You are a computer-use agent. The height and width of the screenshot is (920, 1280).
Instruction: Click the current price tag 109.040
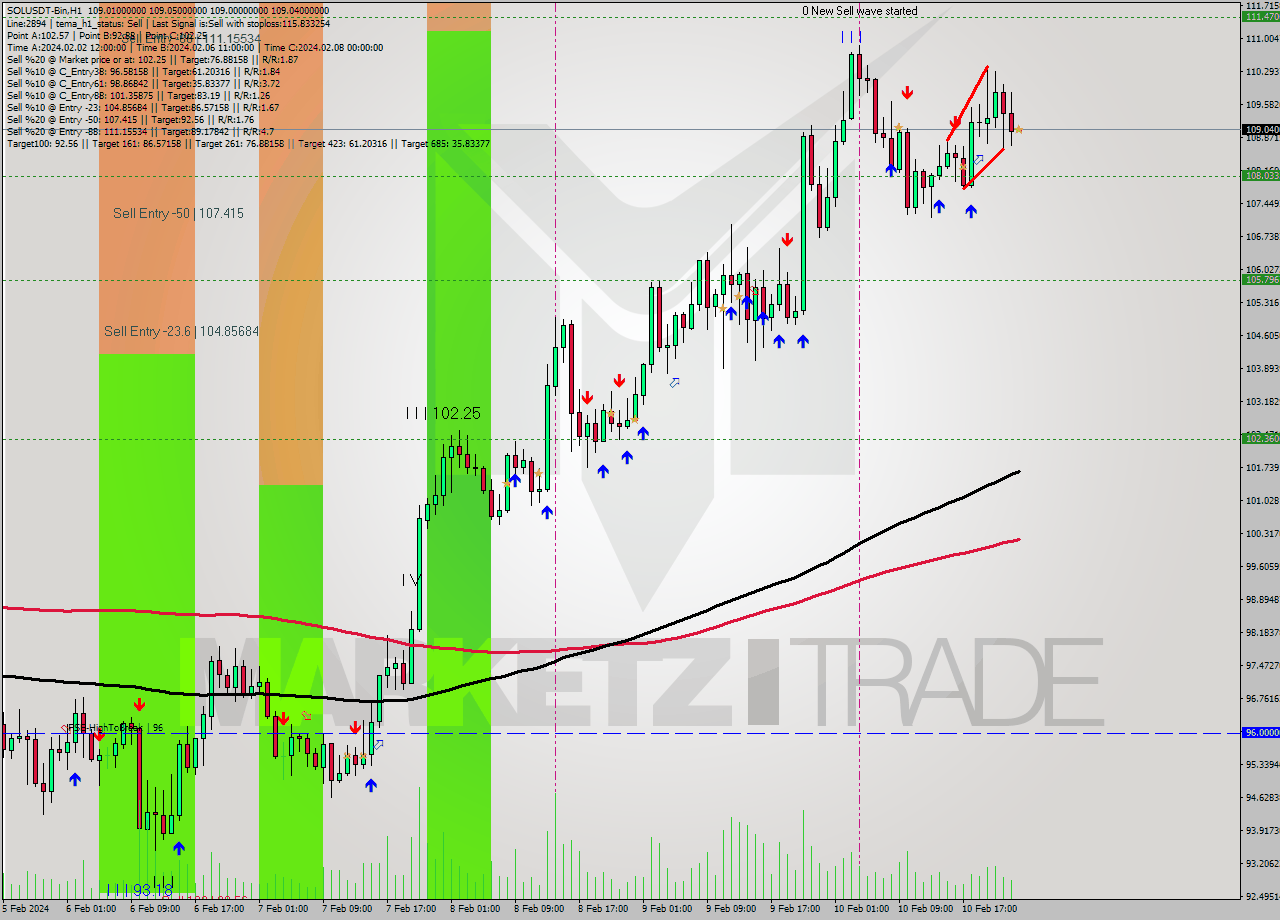[1261, 129]
